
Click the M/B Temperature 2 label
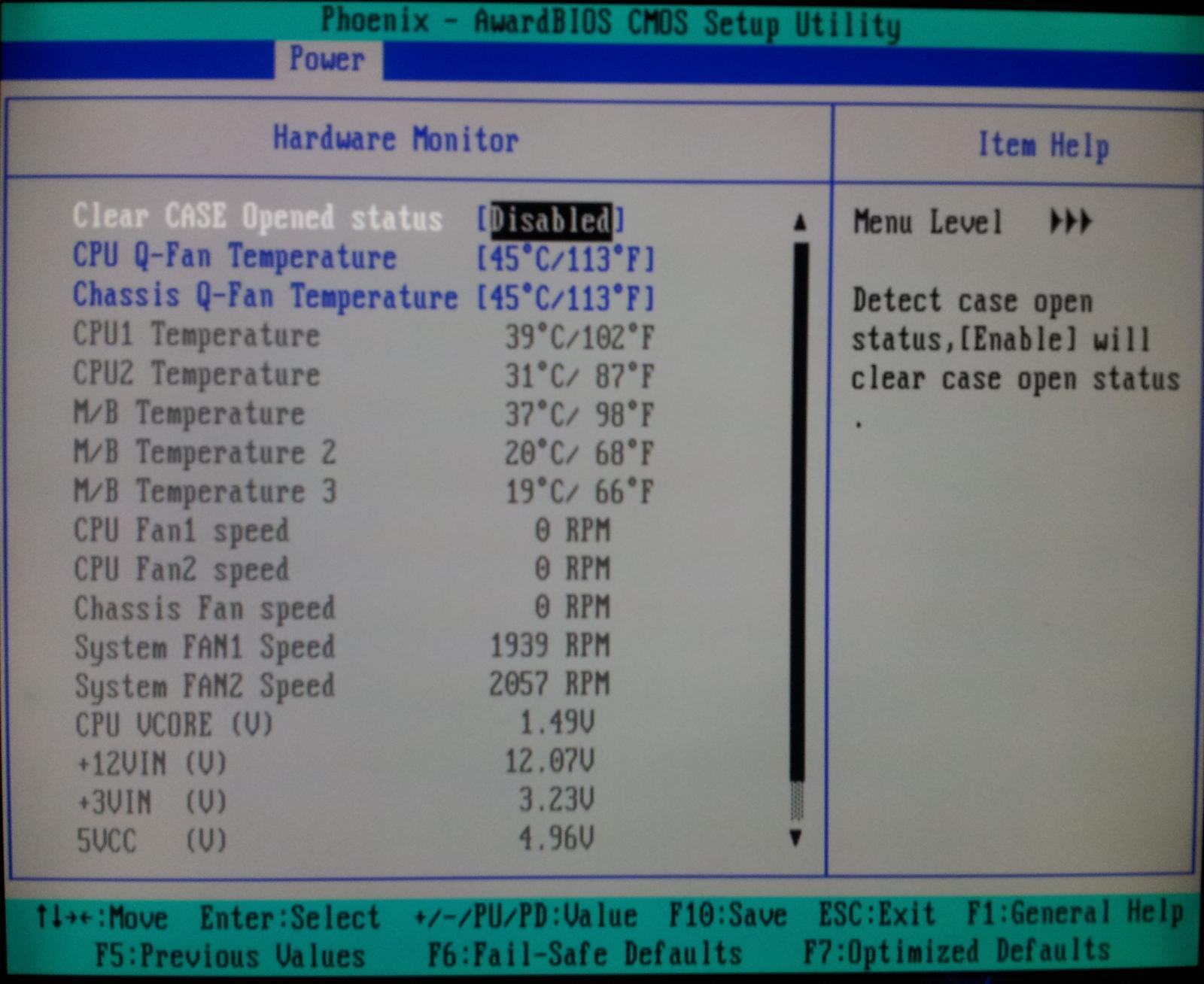point(205,453)
